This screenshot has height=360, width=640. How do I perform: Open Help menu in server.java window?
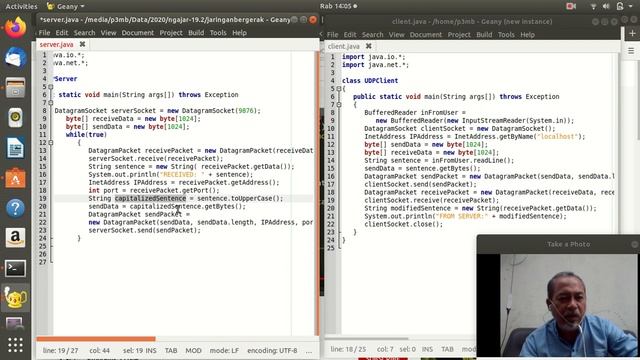click(x=239, y=33)
